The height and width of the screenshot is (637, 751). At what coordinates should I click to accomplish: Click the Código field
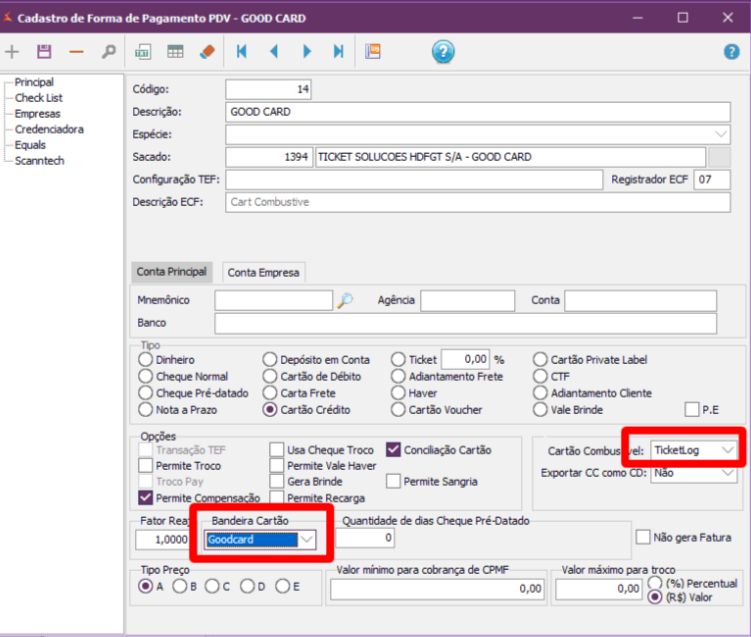point(268,90)
